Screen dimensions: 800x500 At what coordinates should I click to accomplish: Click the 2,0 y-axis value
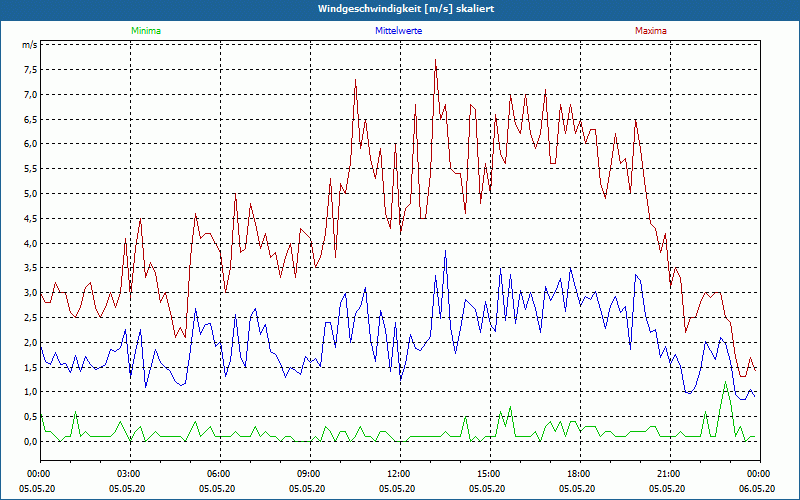point(31,342)
